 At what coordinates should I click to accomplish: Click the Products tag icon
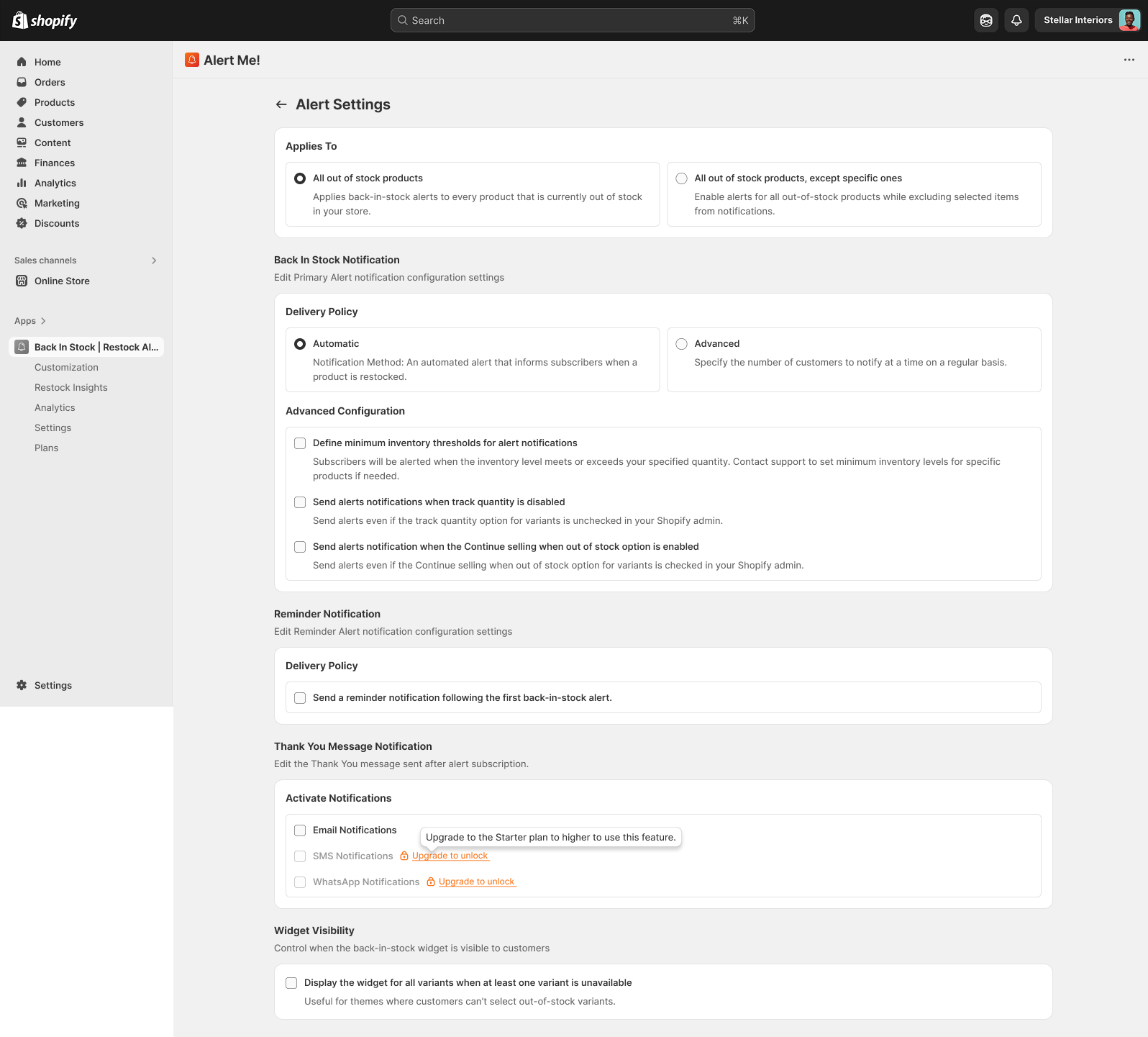[22, 102]
